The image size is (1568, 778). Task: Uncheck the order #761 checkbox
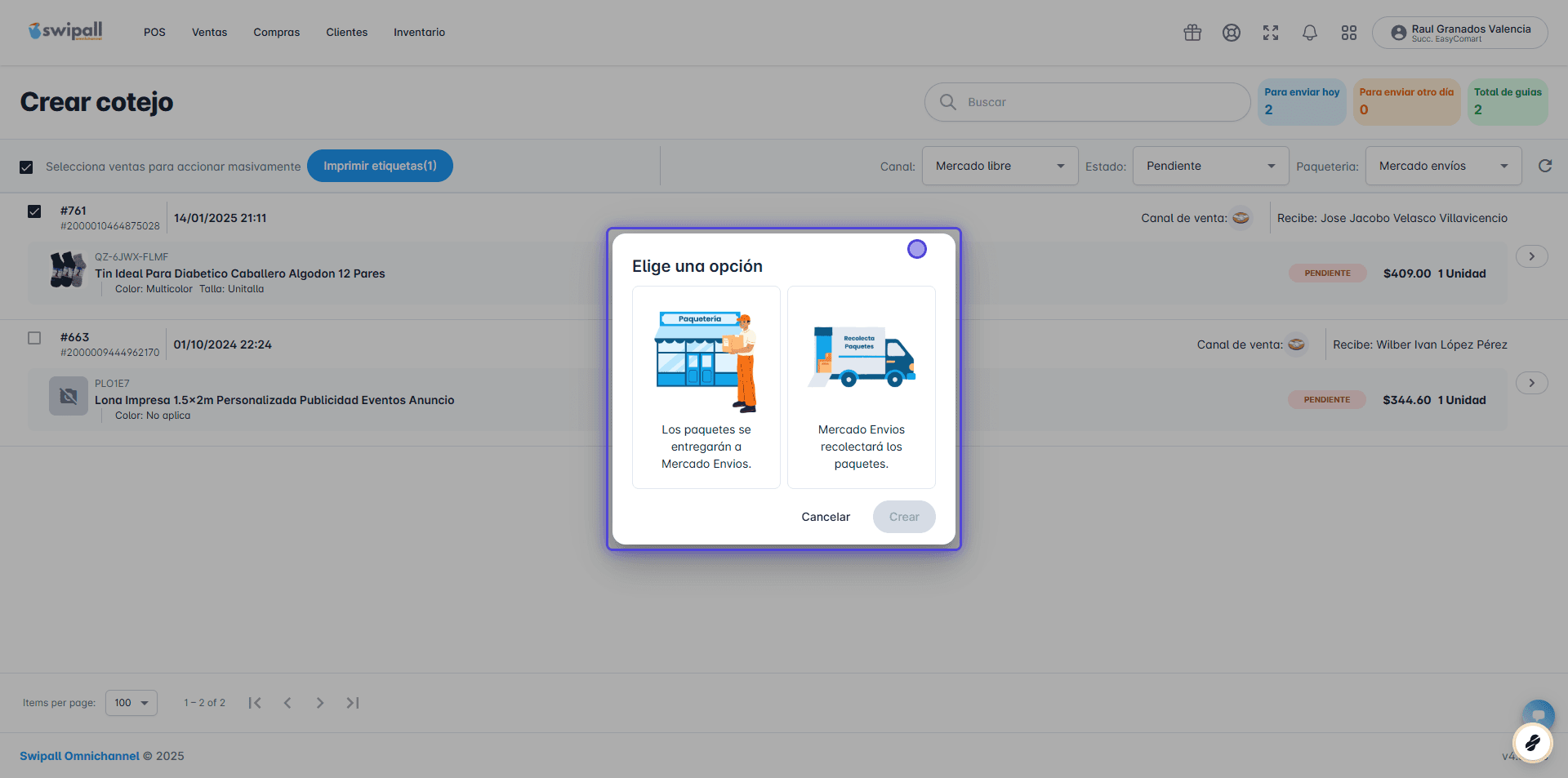click(34, 211)
